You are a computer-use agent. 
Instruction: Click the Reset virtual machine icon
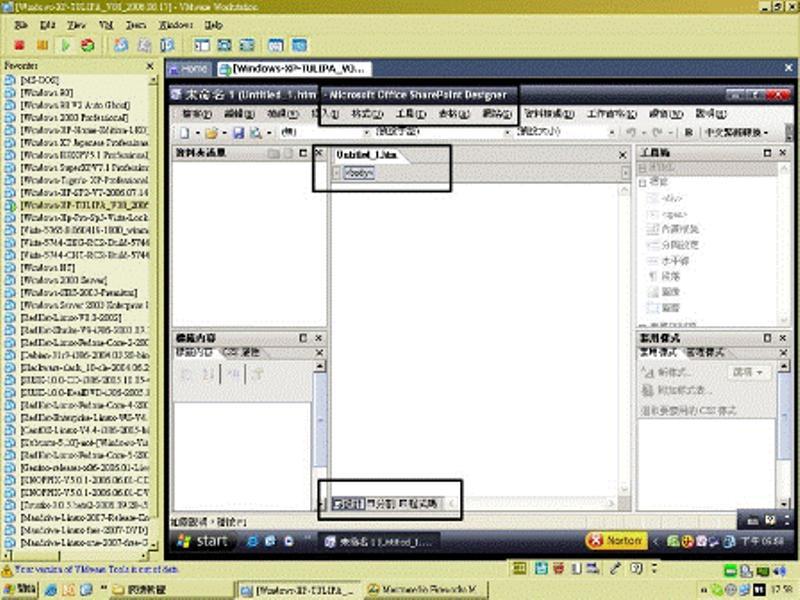(88, 45)
